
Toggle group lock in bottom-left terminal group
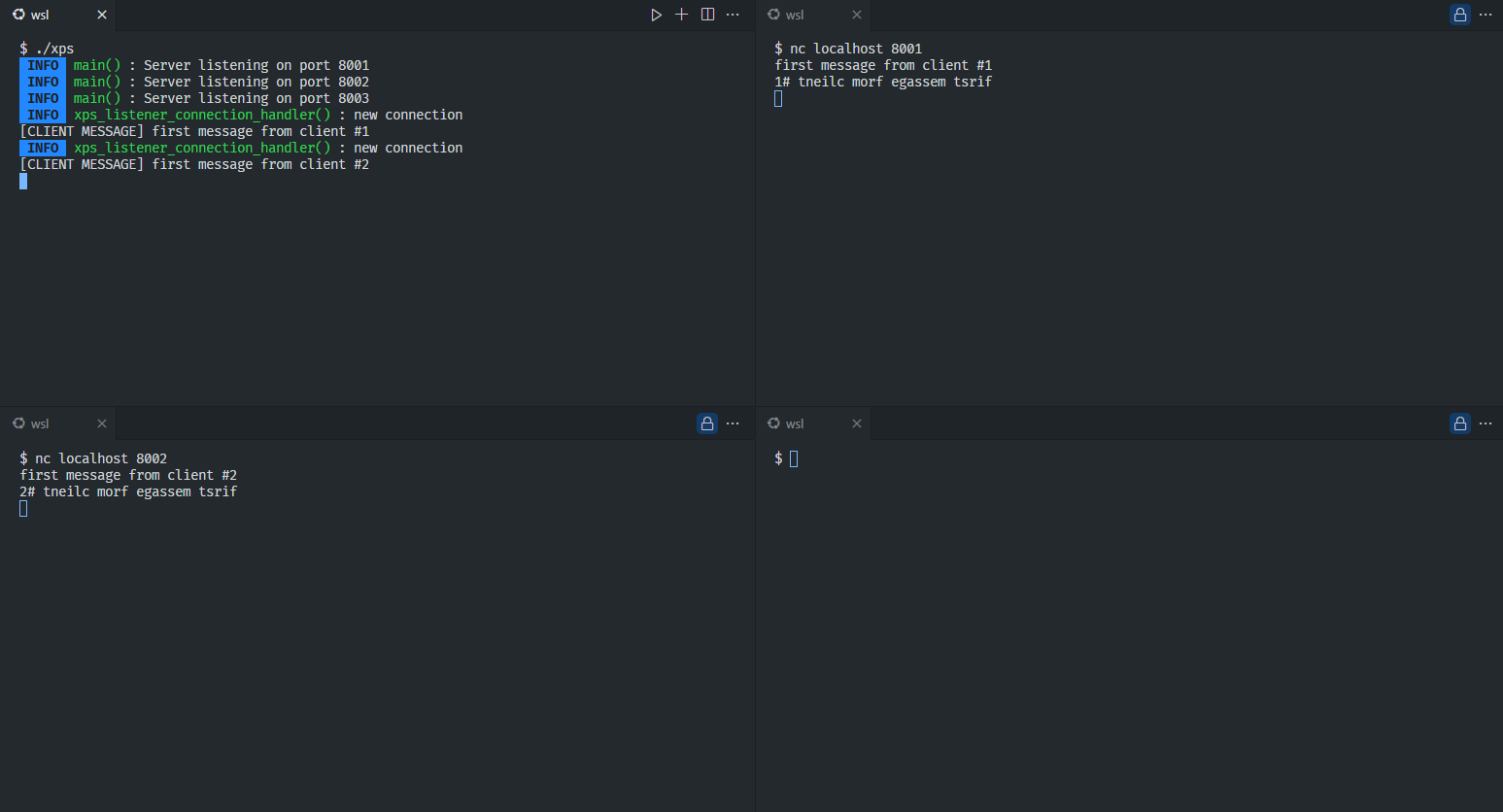[x=707, y=423]
